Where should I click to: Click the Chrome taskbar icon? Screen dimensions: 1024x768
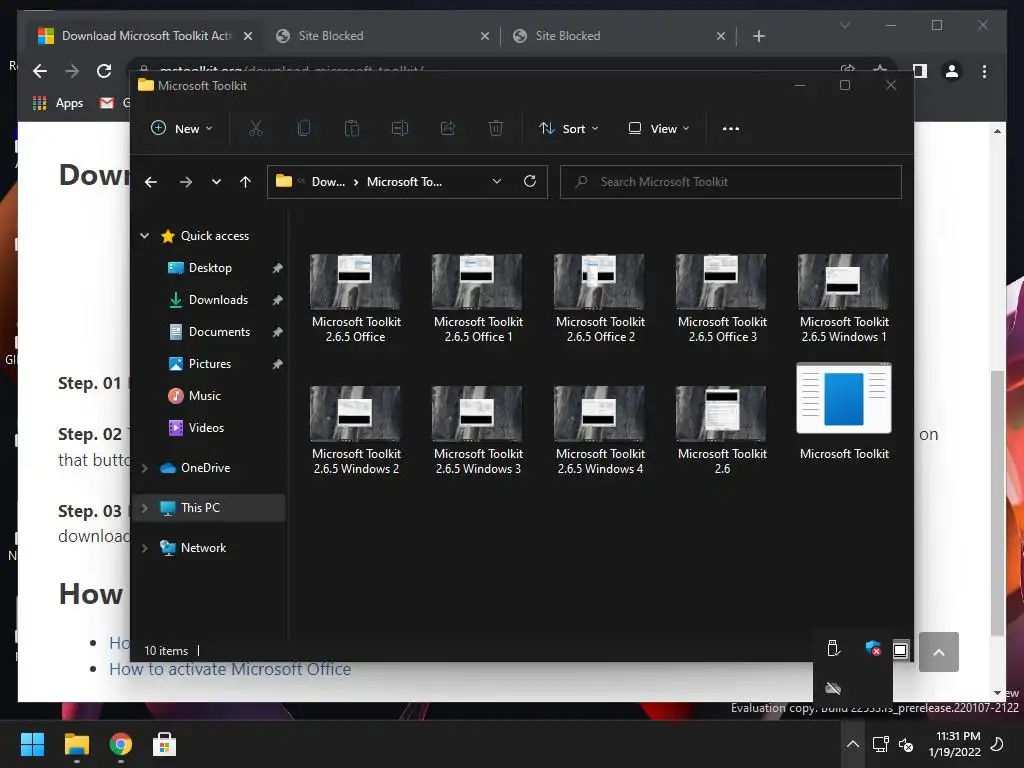coord(121,744)
